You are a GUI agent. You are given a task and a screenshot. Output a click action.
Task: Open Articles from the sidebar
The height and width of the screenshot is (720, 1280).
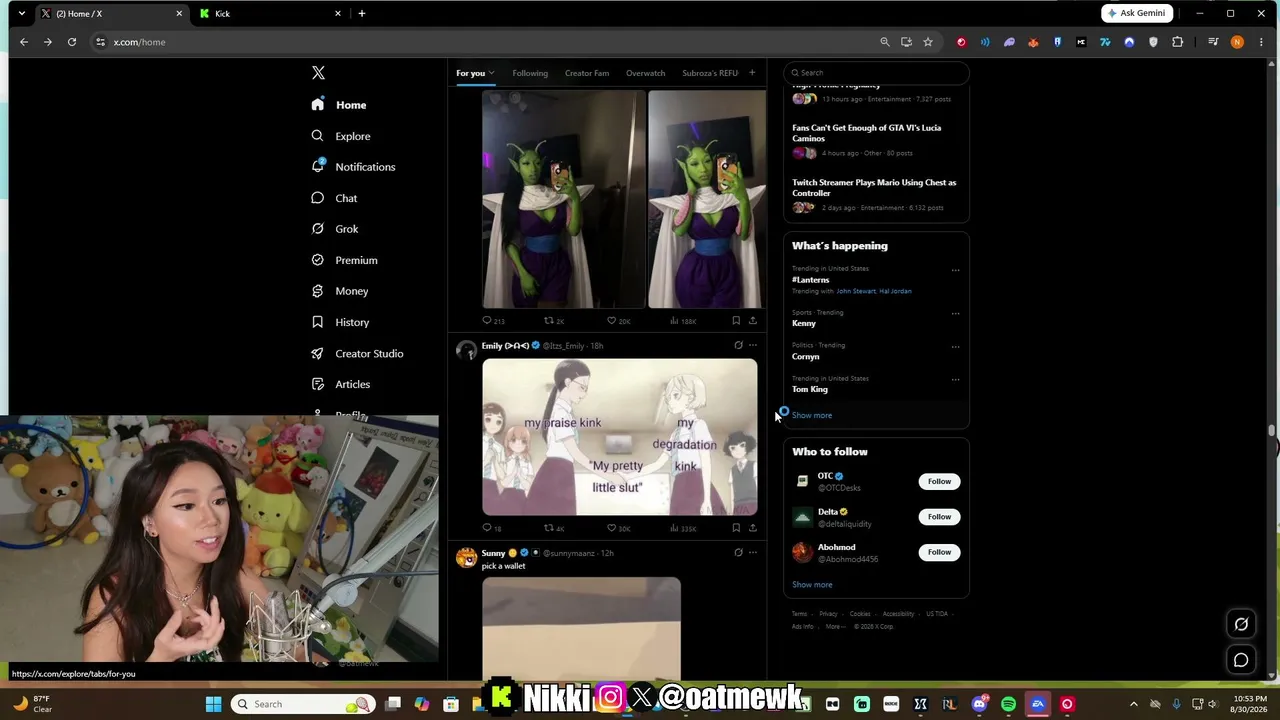(x=341, y=384)
